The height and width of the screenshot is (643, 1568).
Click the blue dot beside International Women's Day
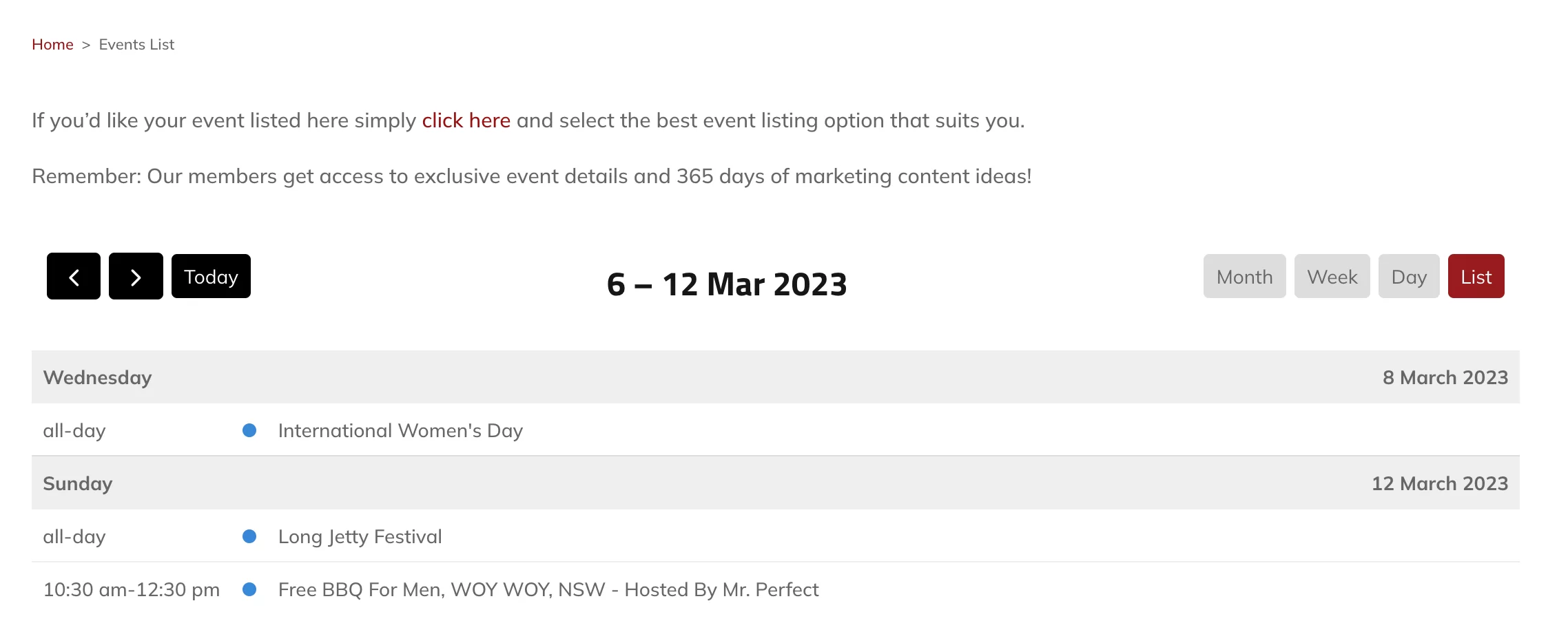pos(249,431)
